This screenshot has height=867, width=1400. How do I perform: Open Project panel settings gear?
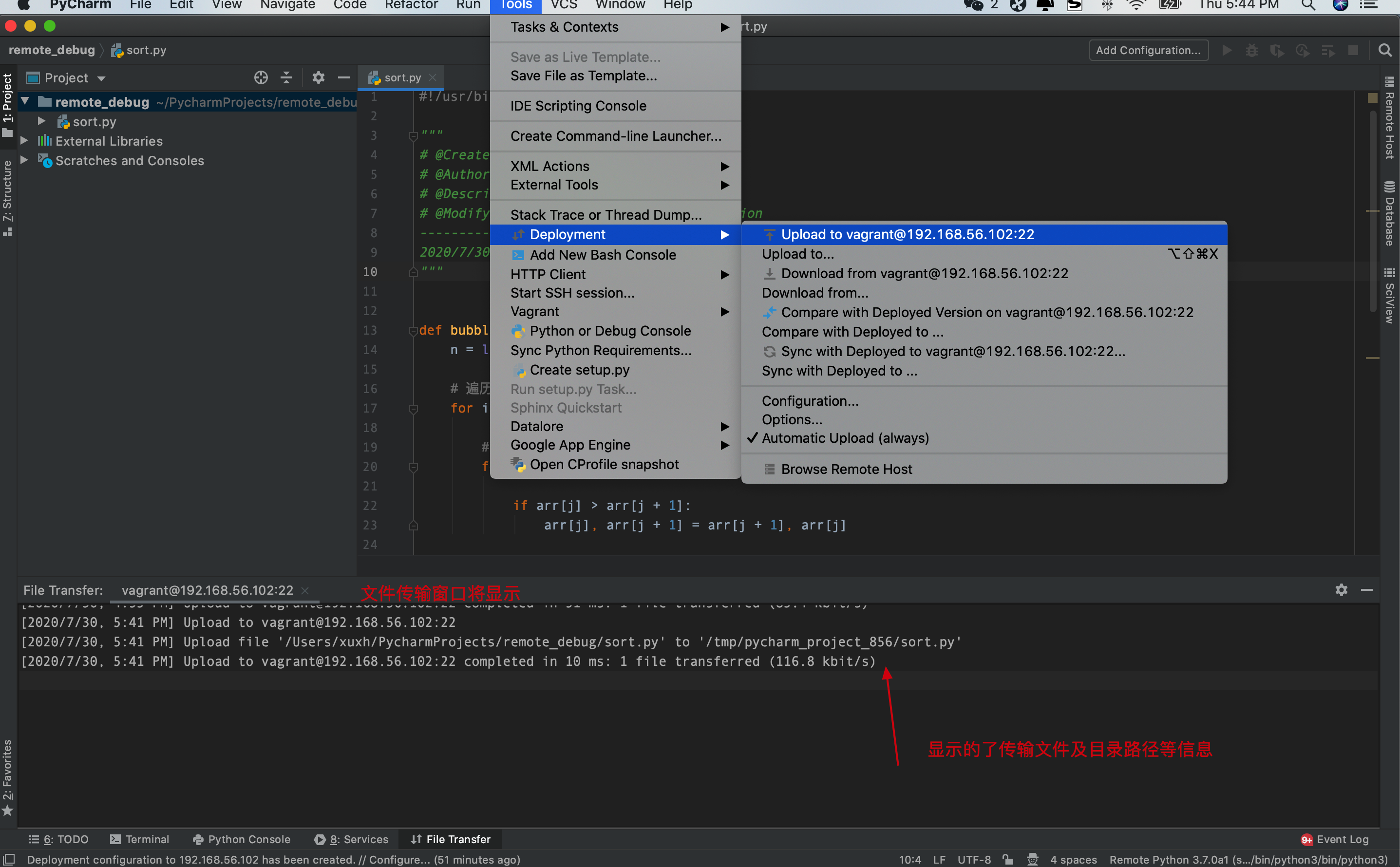click(x=318, y=77)
